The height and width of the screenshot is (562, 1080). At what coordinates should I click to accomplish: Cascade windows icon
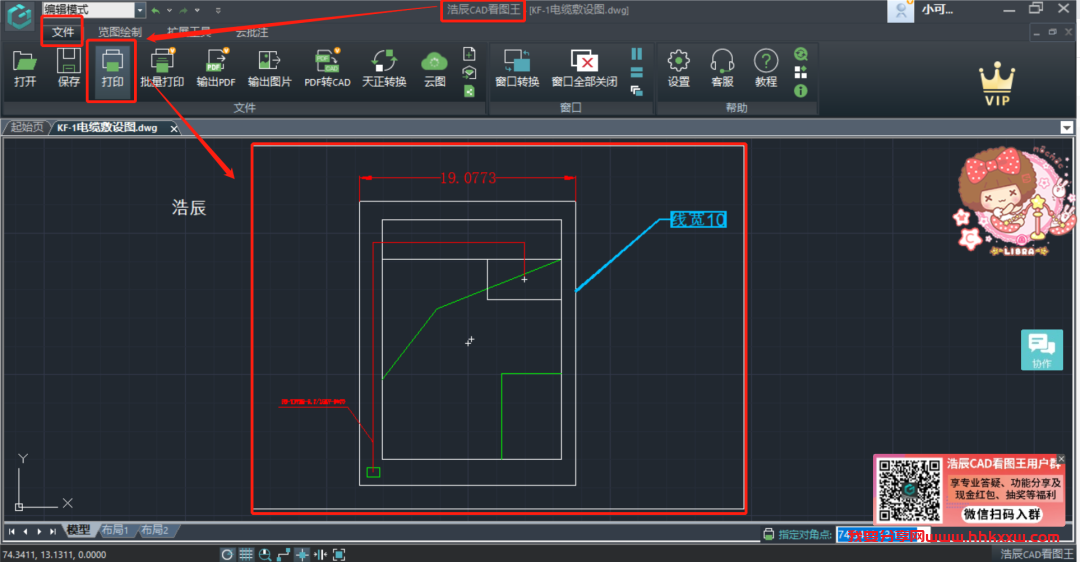[x=636, y=90]
